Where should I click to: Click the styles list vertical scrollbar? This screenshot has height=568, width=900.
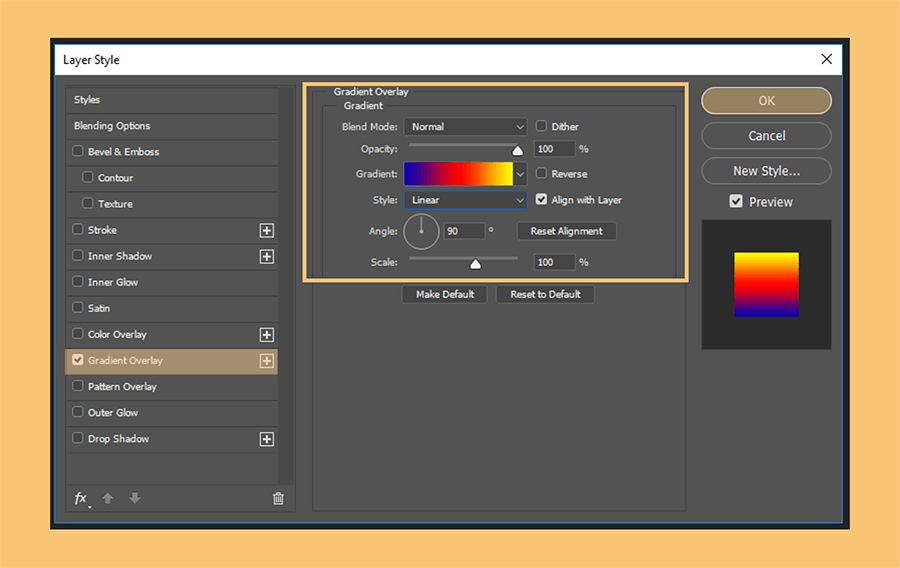point(286,286)
